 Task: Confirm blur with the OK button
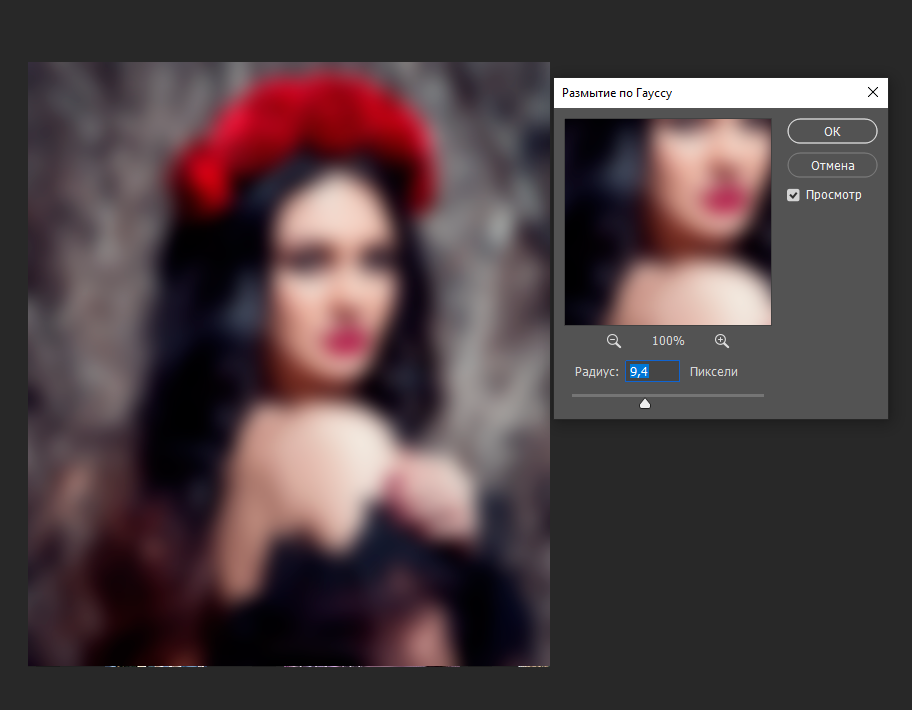[832, 131]
